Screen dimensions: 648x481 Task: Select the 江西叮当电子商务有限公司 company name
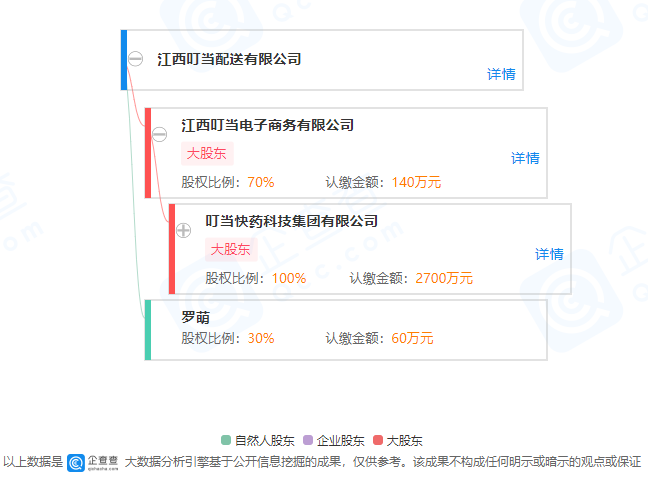267,125
